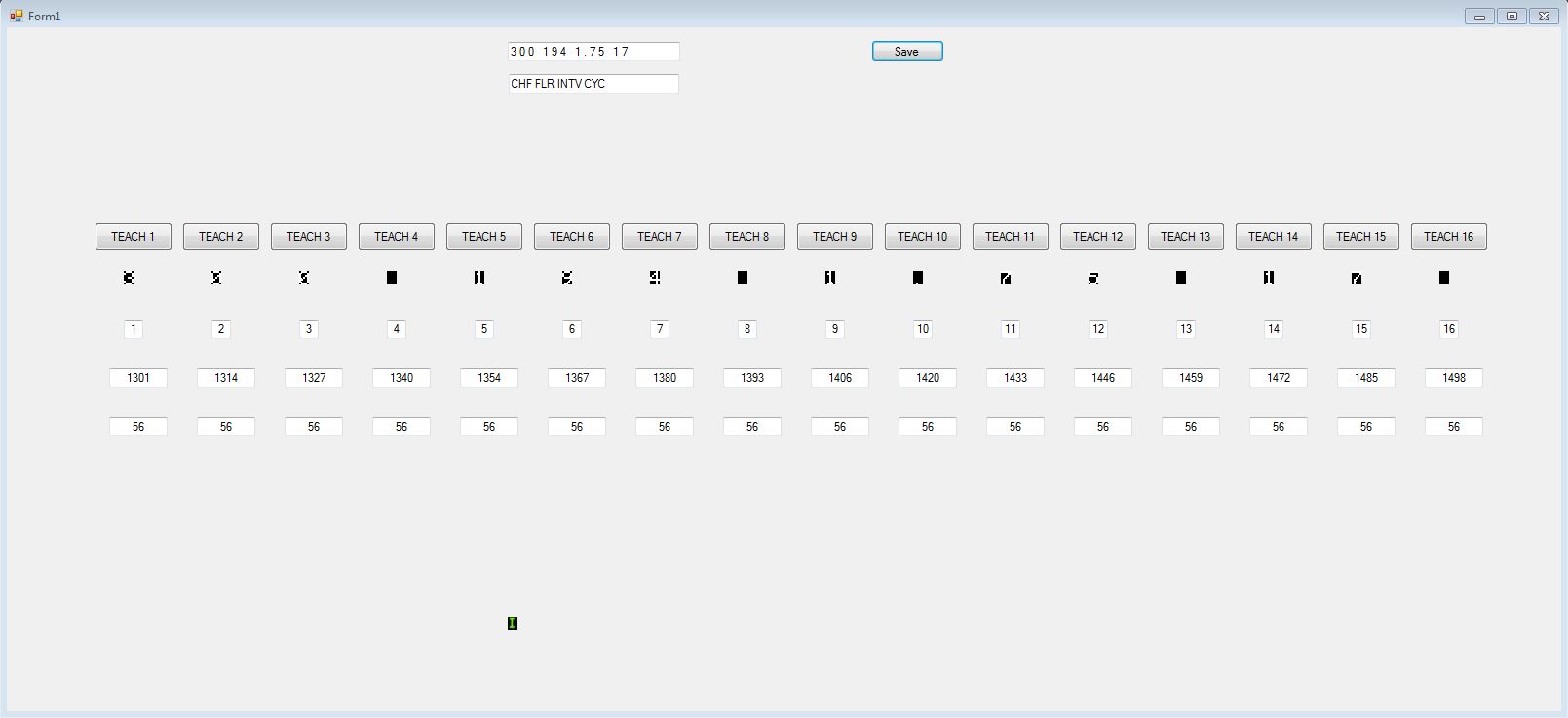Click the field showing 1433
This screenshot has height=718, width=1568.
(1015, 378)
